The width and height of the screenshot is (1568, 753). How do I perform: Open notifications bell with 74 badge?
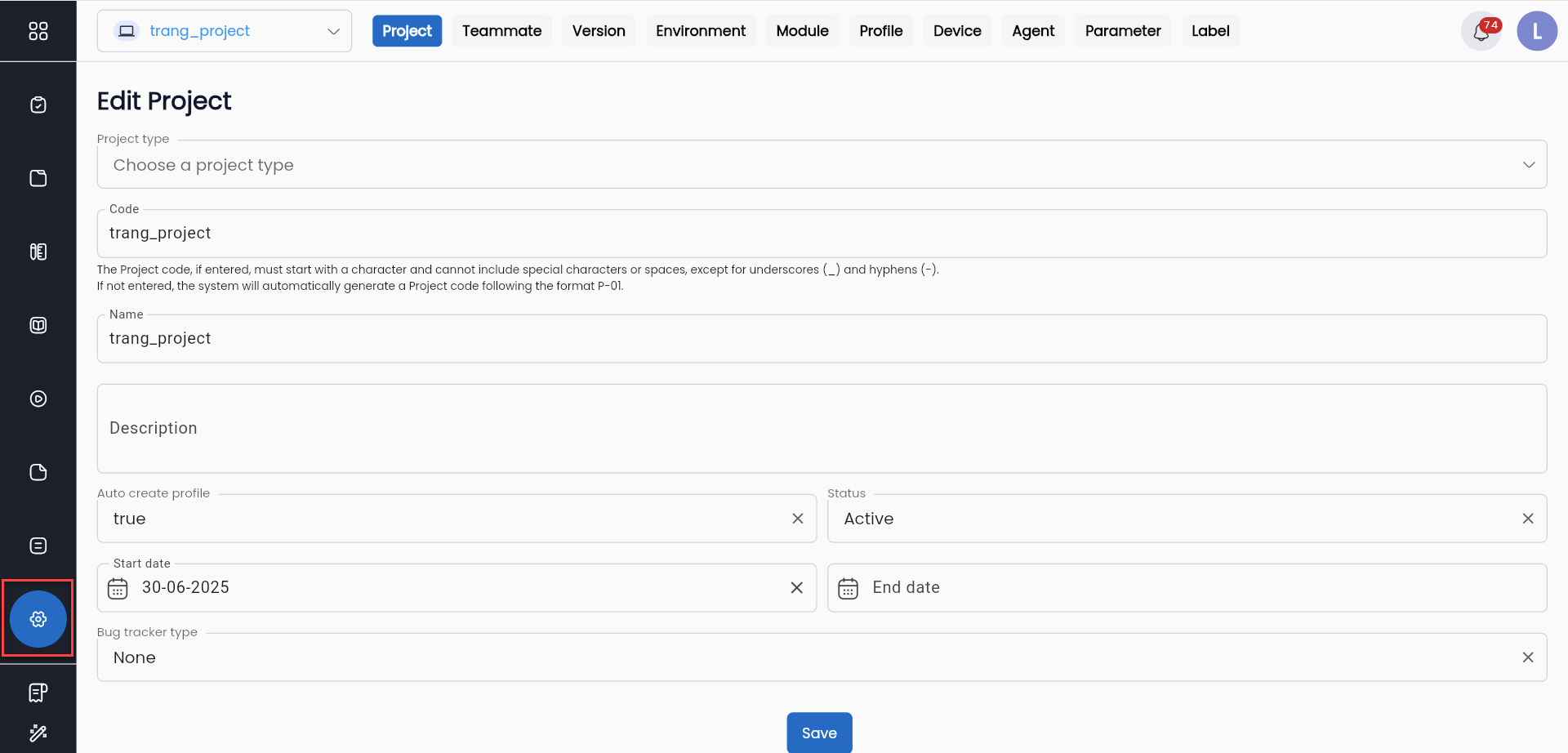pyautogui.click(x=1481, y=32)
